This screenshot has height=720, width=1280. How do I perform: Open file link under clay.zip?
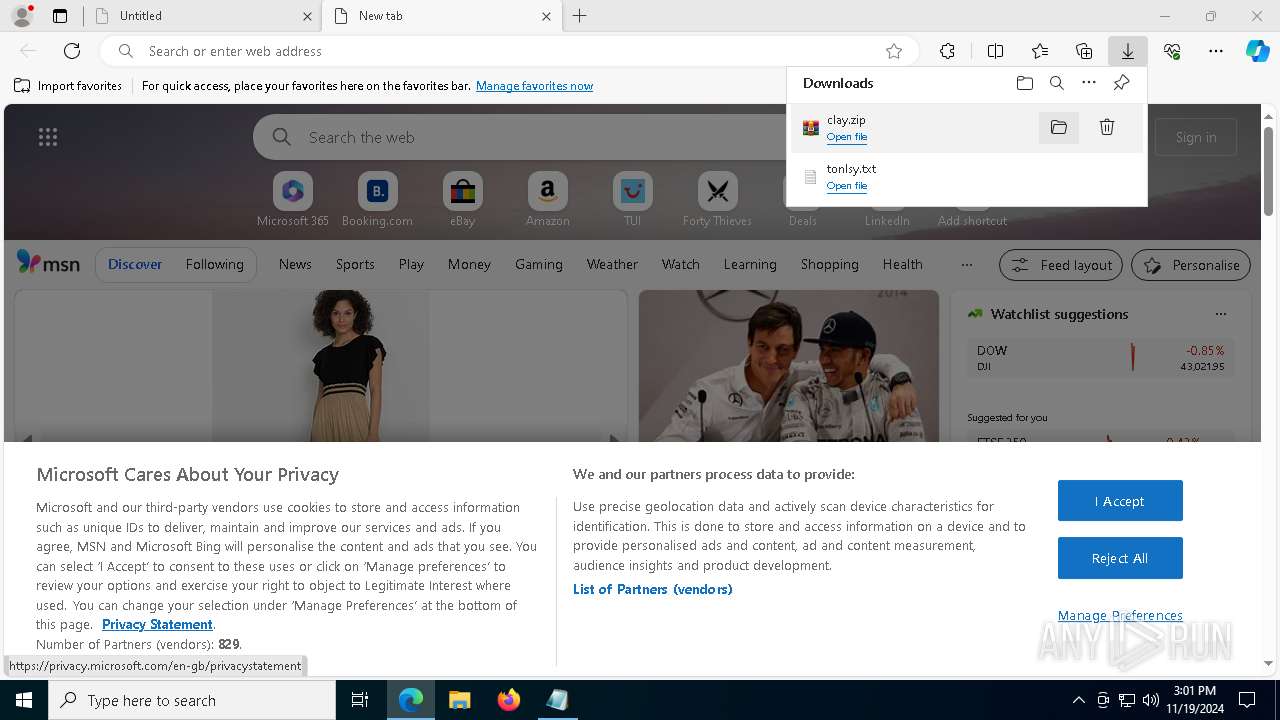pos(847,137)
